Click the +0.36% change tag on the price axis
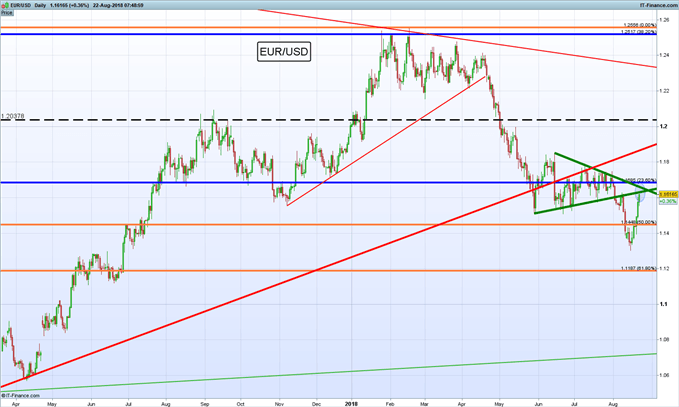Image resolution: width=679 pixels, height=407 pixels. pos(668,201)
